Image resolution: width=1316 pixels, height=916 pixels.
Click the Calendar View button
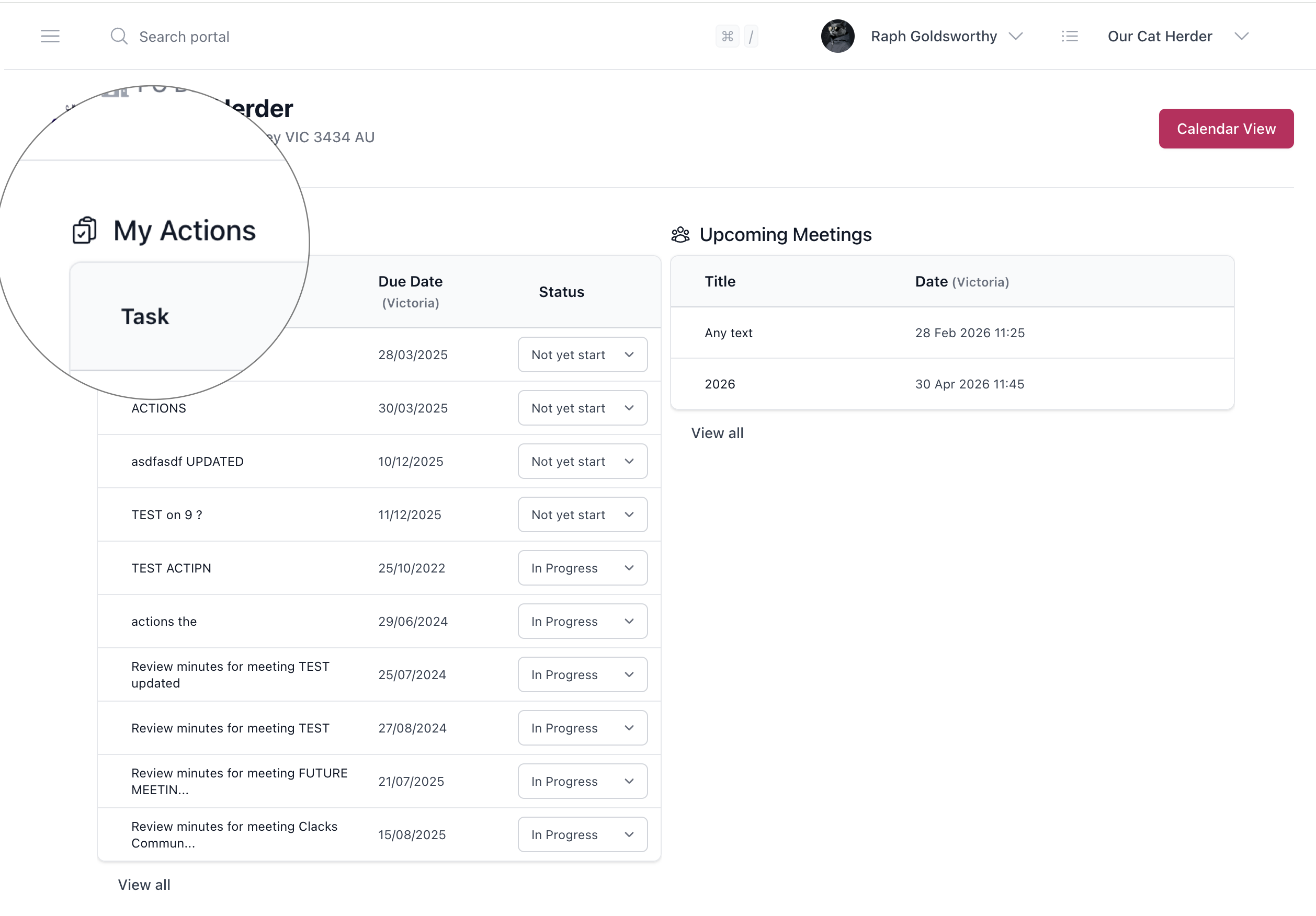tap(1226, 128)
